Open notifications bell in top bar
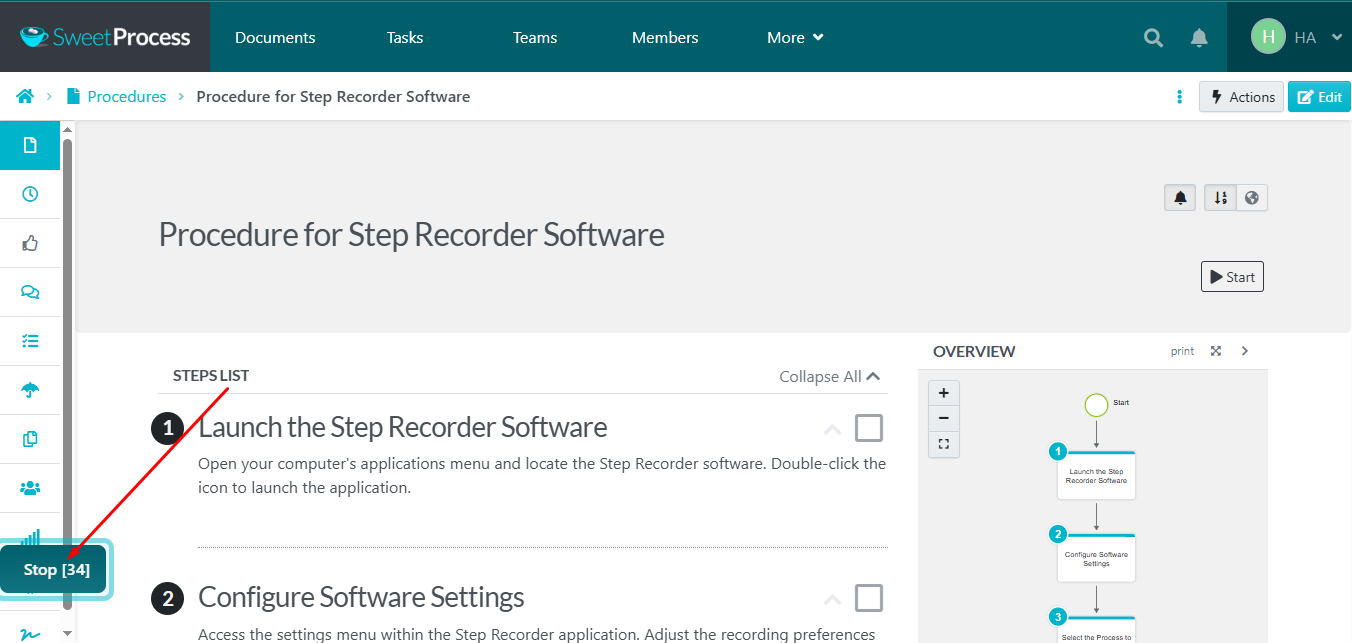This screenshot has height=643, width=1352. [1199, 38]
